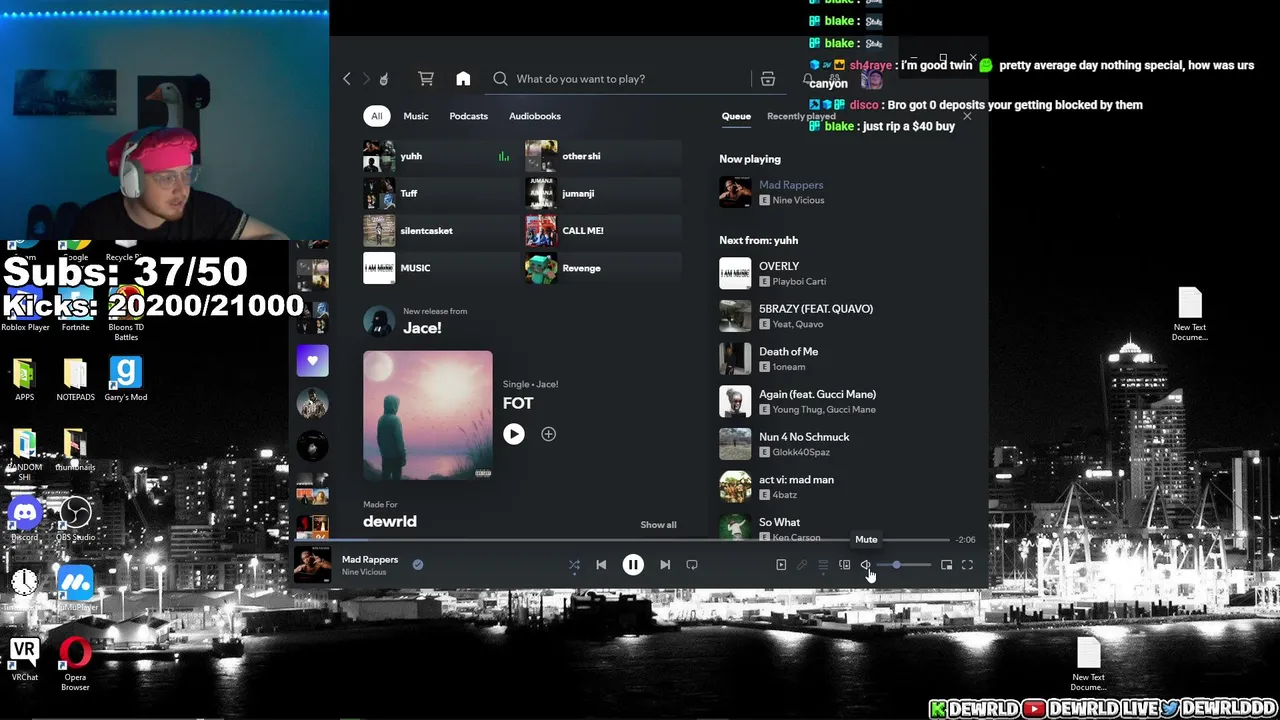This screenshot has width=1280, height=720.
Task: Enter Spotify full screen mode
Action: (x=968, y=565)
